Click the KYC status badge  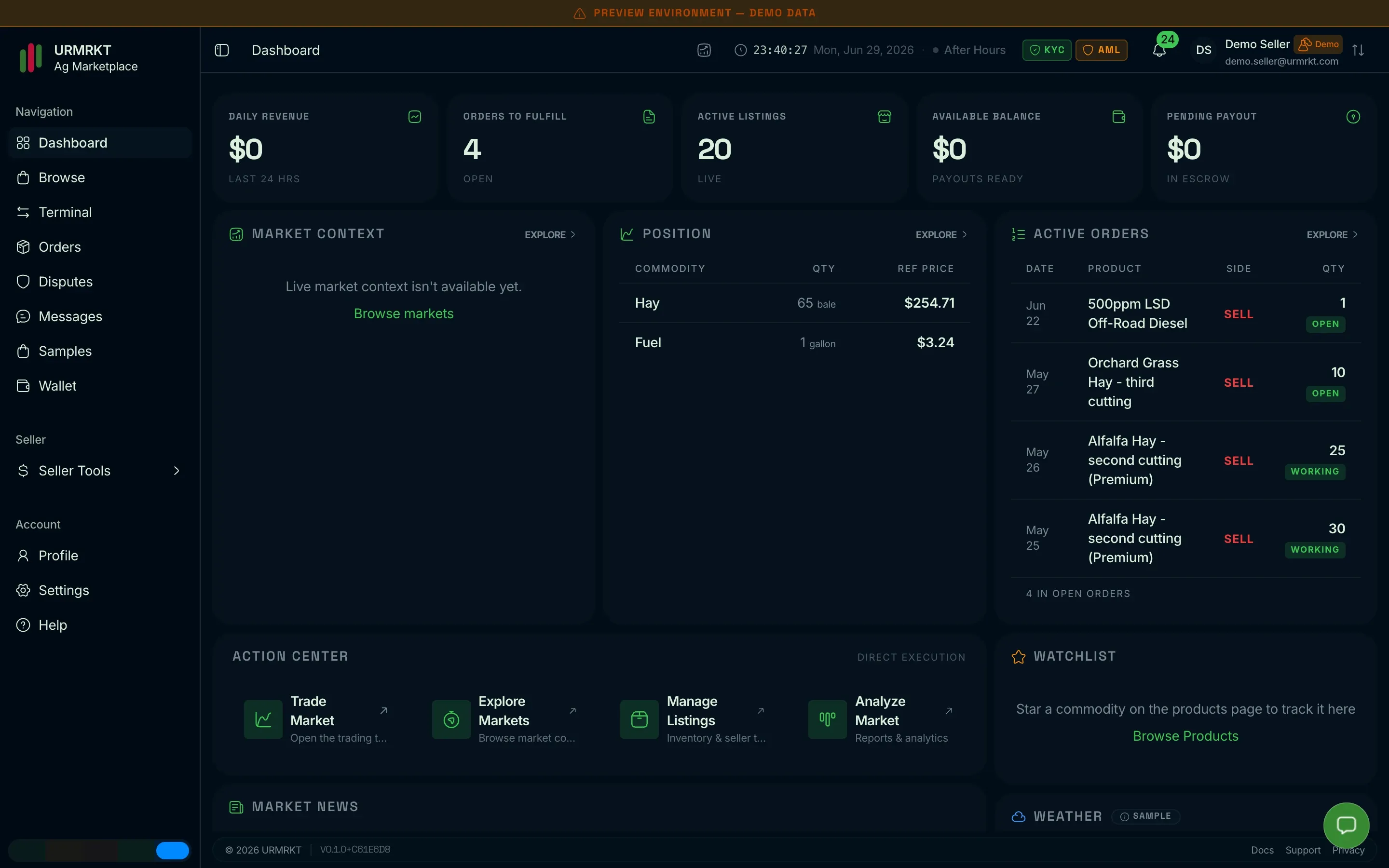pyautogui.click(x=1047, y=50)
